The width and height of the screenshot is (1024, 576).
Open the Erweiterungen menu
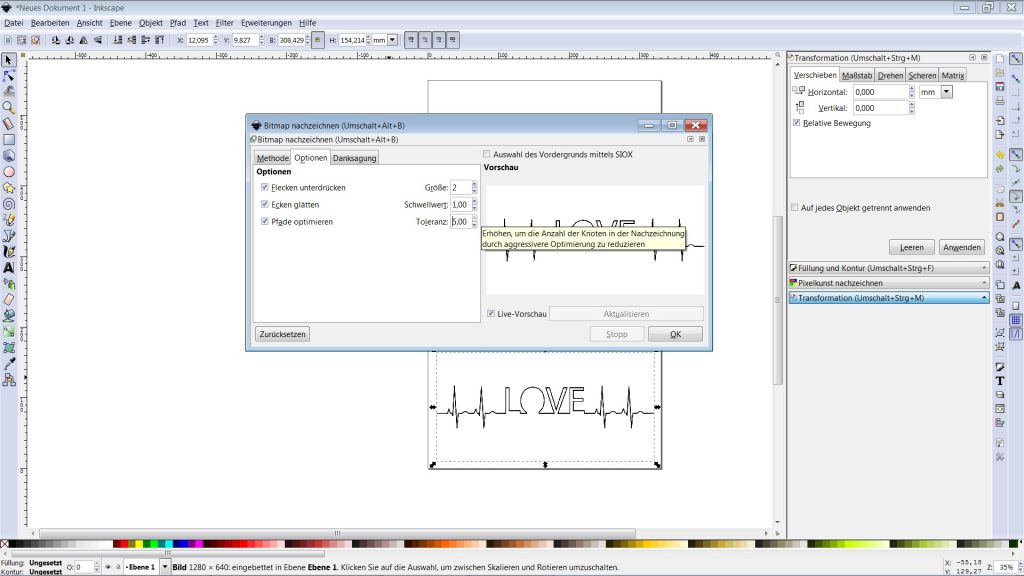click(x=266, y=22)
